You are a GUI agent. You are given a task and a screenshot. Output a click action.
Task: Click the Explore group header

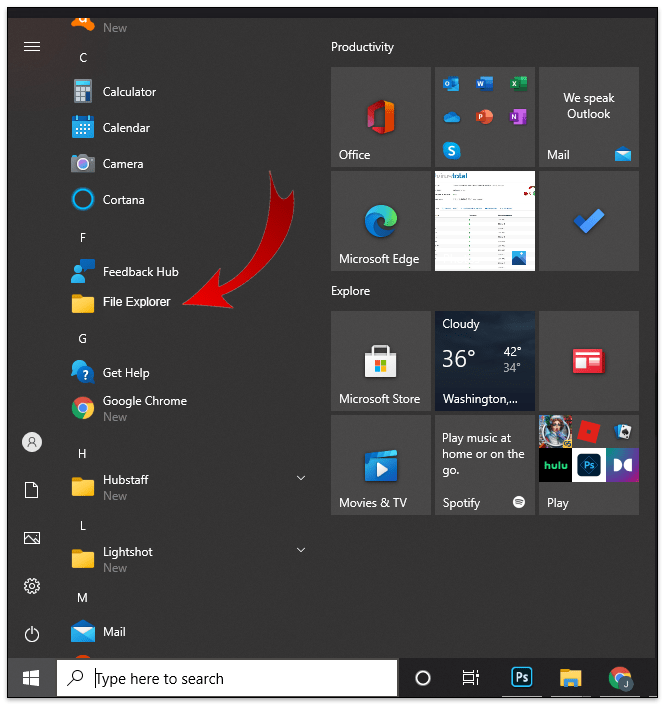[351, 291]
